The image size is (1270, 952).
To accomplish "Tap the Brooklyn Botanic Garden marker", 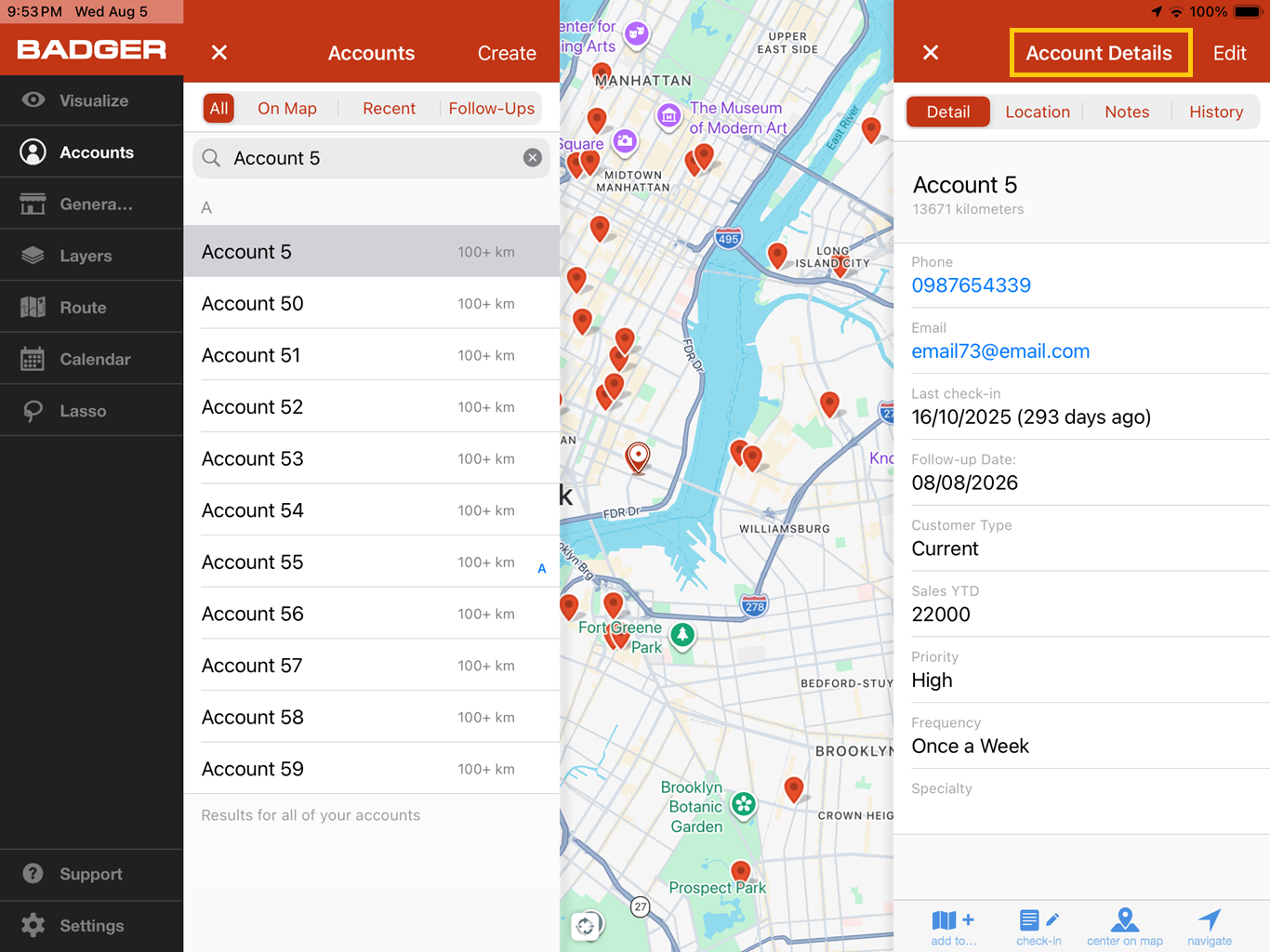I will tap(743, 804).
